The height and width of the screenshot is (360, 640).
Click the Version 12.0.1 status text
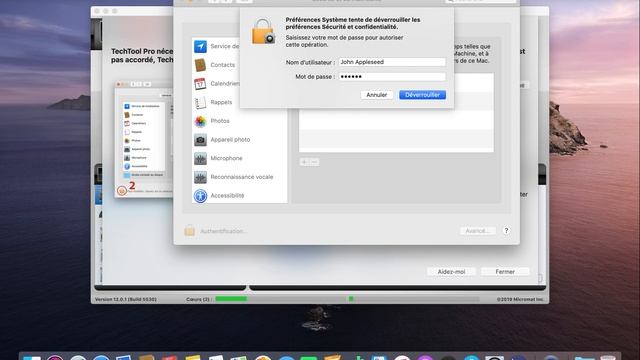coord(126,299)
